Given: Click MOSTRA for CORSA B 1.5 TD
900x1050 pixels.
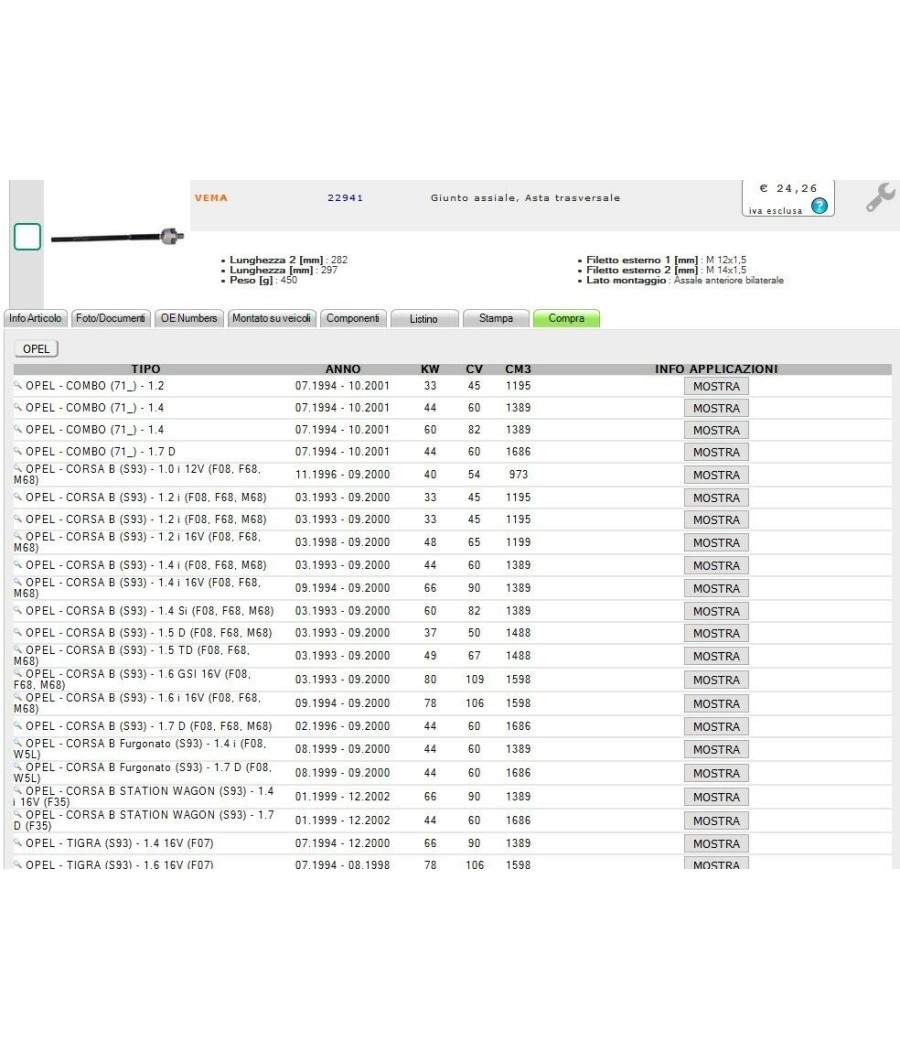Looking at the screenshot, I should [717, 656].
